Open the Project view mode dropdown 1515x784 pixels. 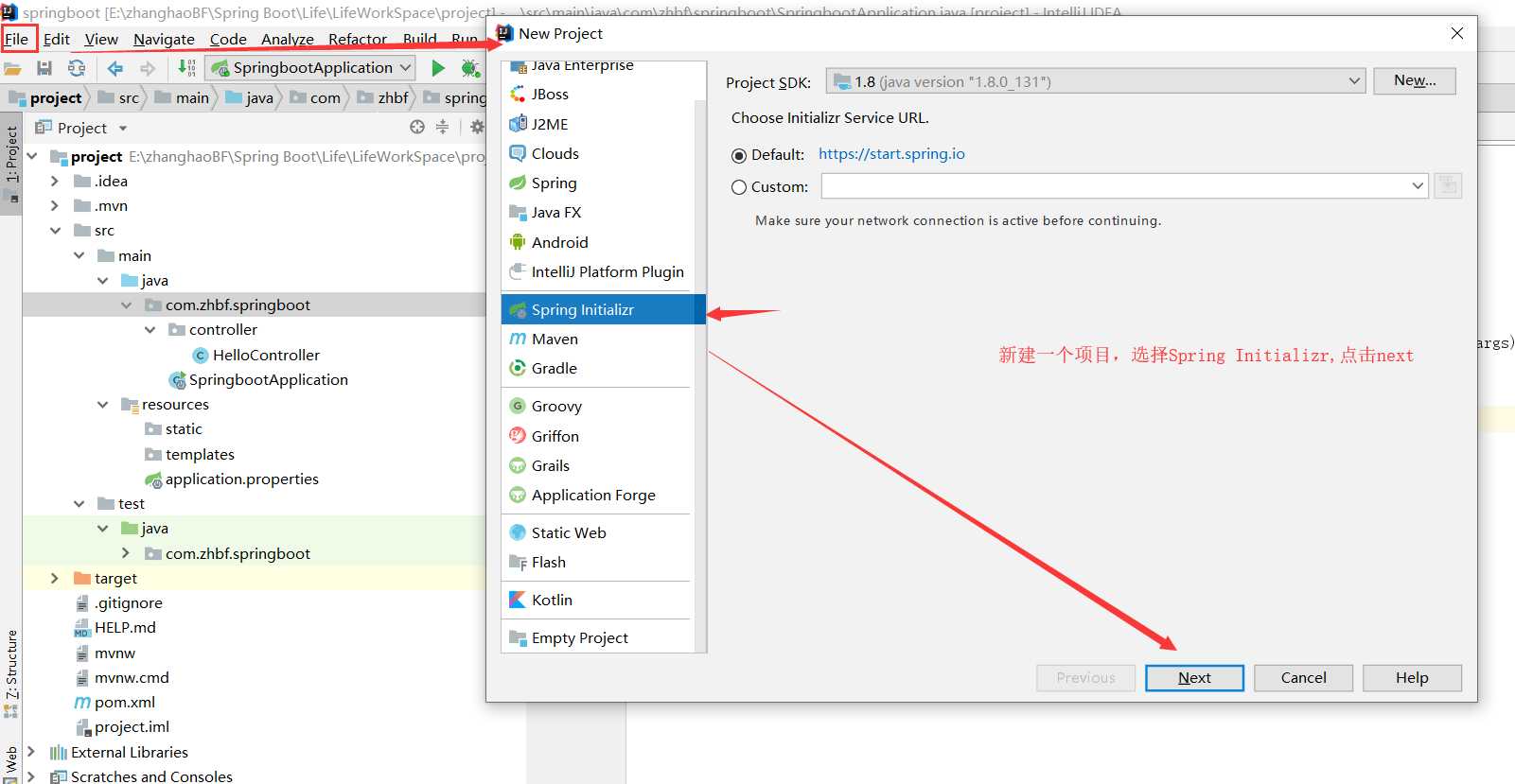pyautogui.click(x=123, y=128)
